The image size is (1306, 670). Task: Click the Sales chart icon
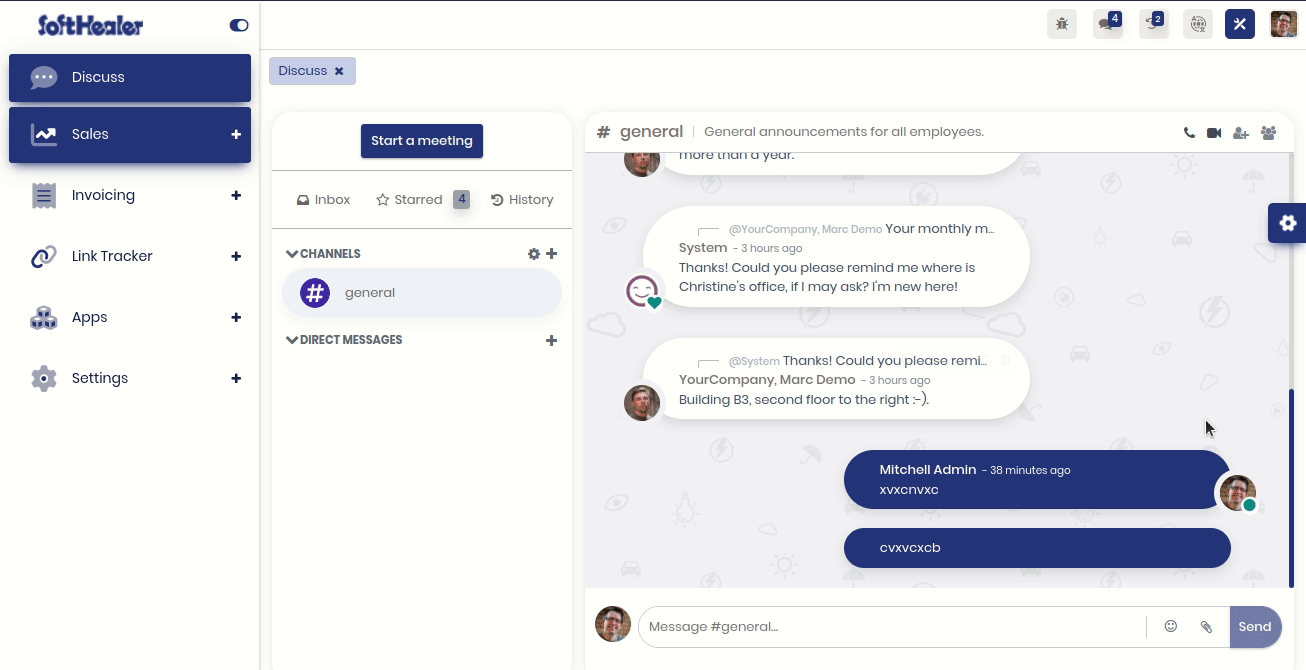43,134
